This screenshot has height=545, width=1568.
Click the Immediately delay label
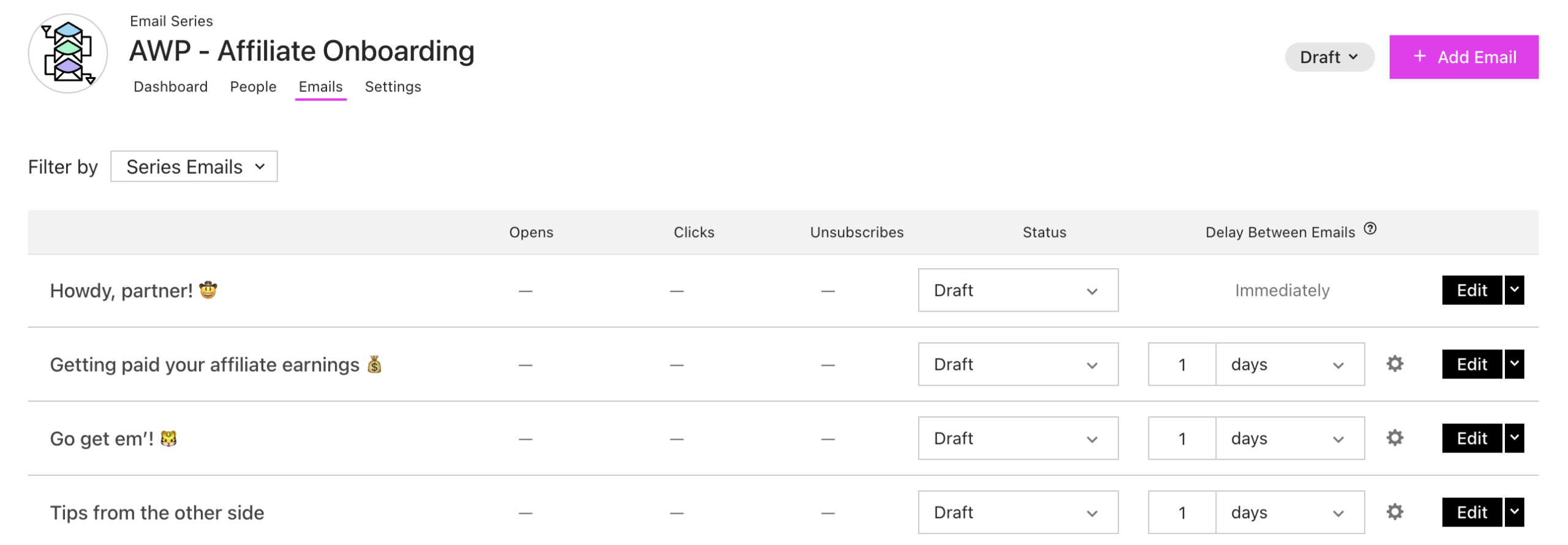coord(1281,290)
